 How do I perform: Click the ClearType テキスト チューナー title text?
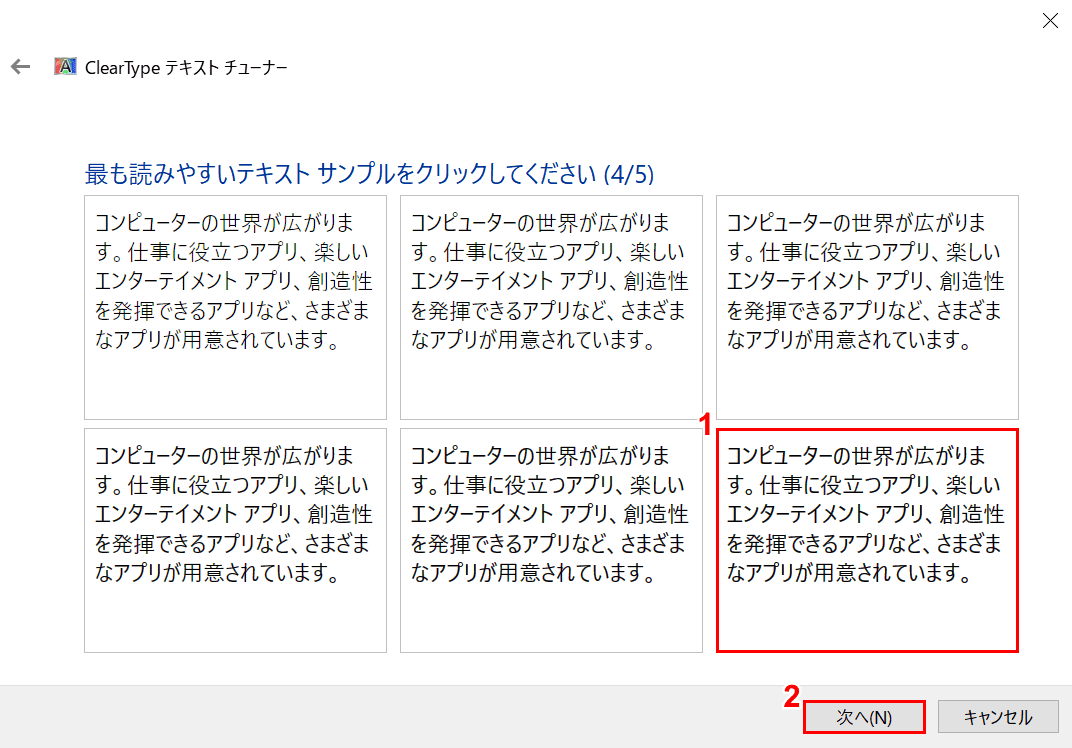[x=186, y=67]
